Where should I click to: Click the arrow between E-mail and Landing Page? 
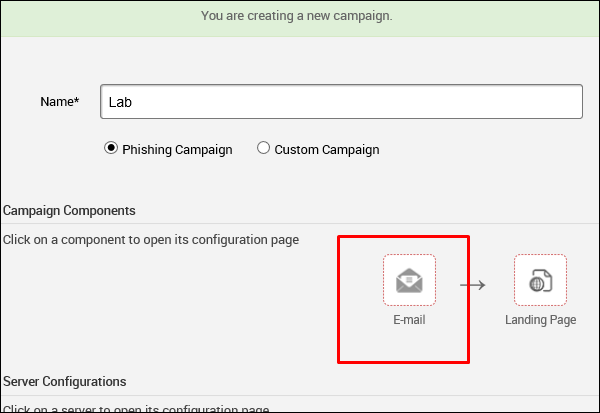473,285
